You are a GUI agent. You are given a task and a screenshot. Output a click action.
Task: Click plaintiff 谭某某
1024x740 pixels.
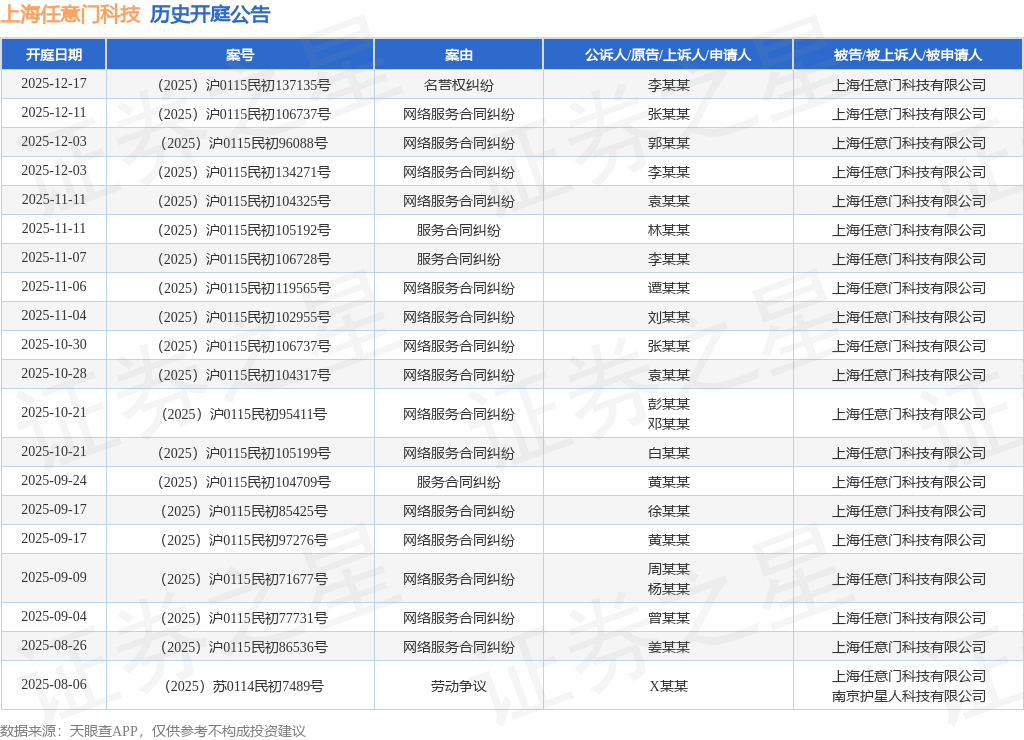click(x=669, y=288)
